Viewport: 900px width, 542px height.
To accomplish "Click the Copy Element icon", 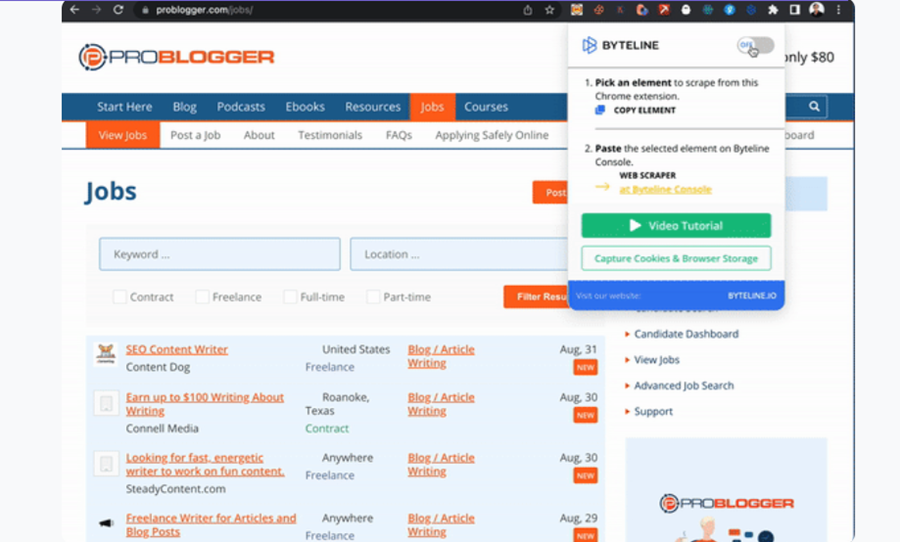I will (x=600, y=110).
